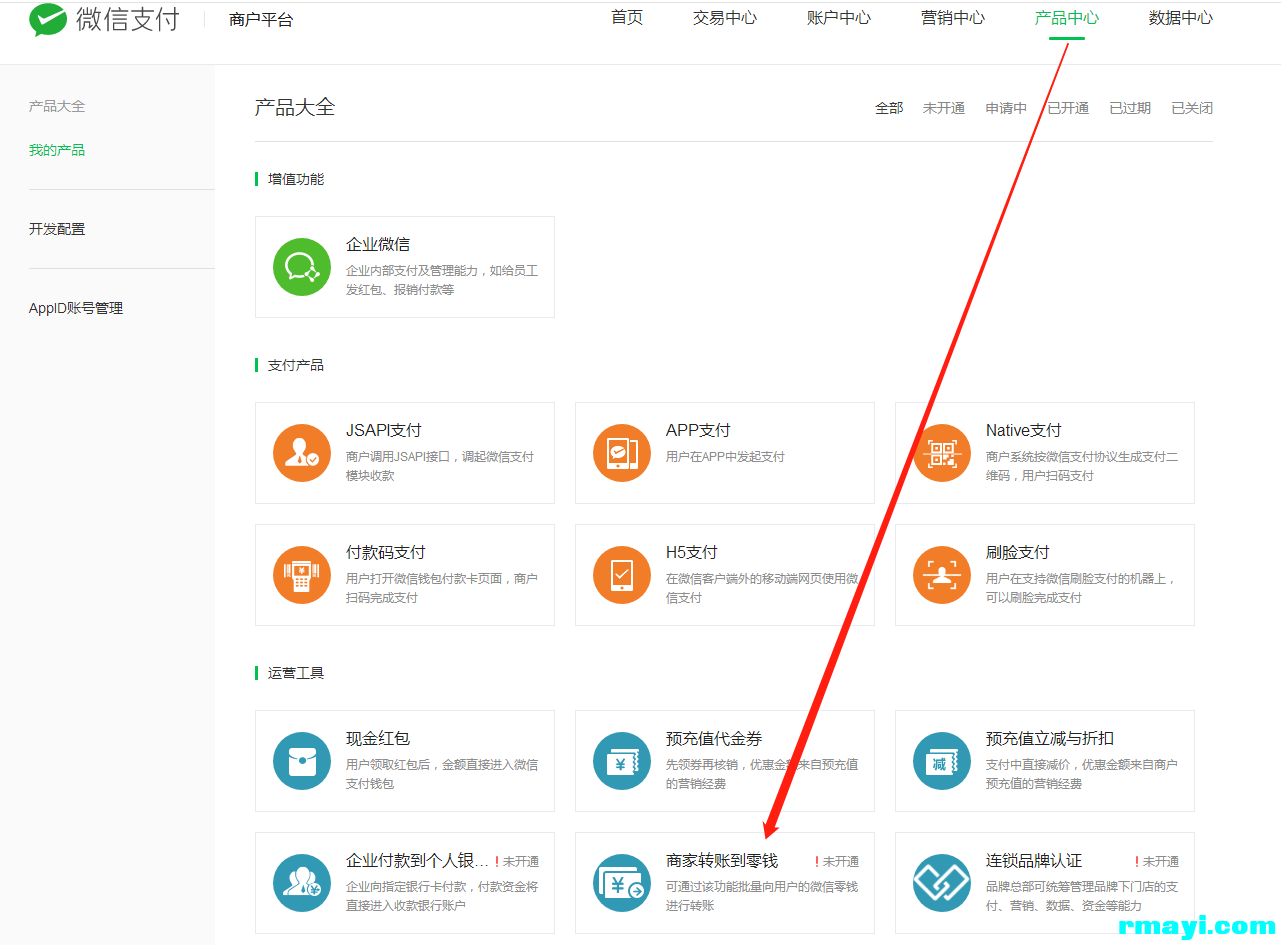The height and width of the screenshot is (945, 1281).
Task: Click the 支付产品 section heading
Action: (296, 365)
